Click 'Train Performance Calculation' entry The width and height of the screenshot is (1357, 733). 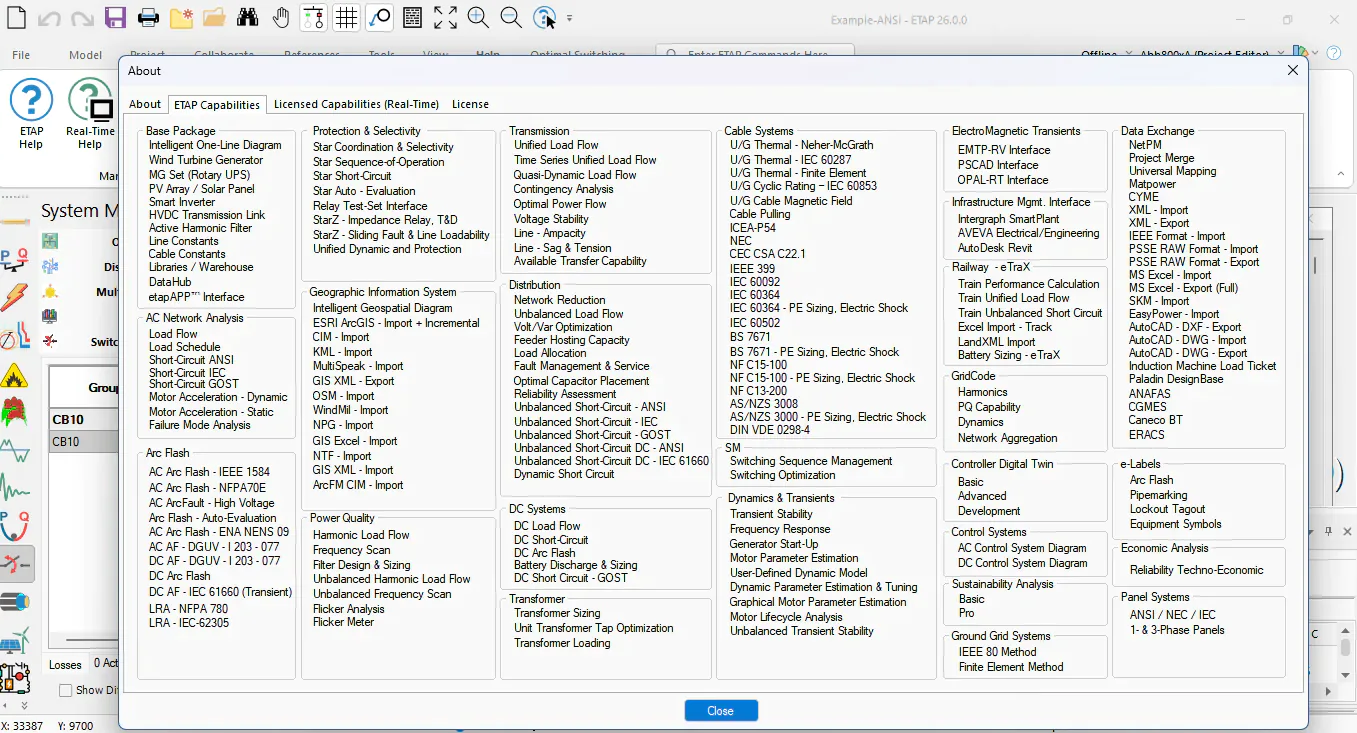(x=1028, y=284)
